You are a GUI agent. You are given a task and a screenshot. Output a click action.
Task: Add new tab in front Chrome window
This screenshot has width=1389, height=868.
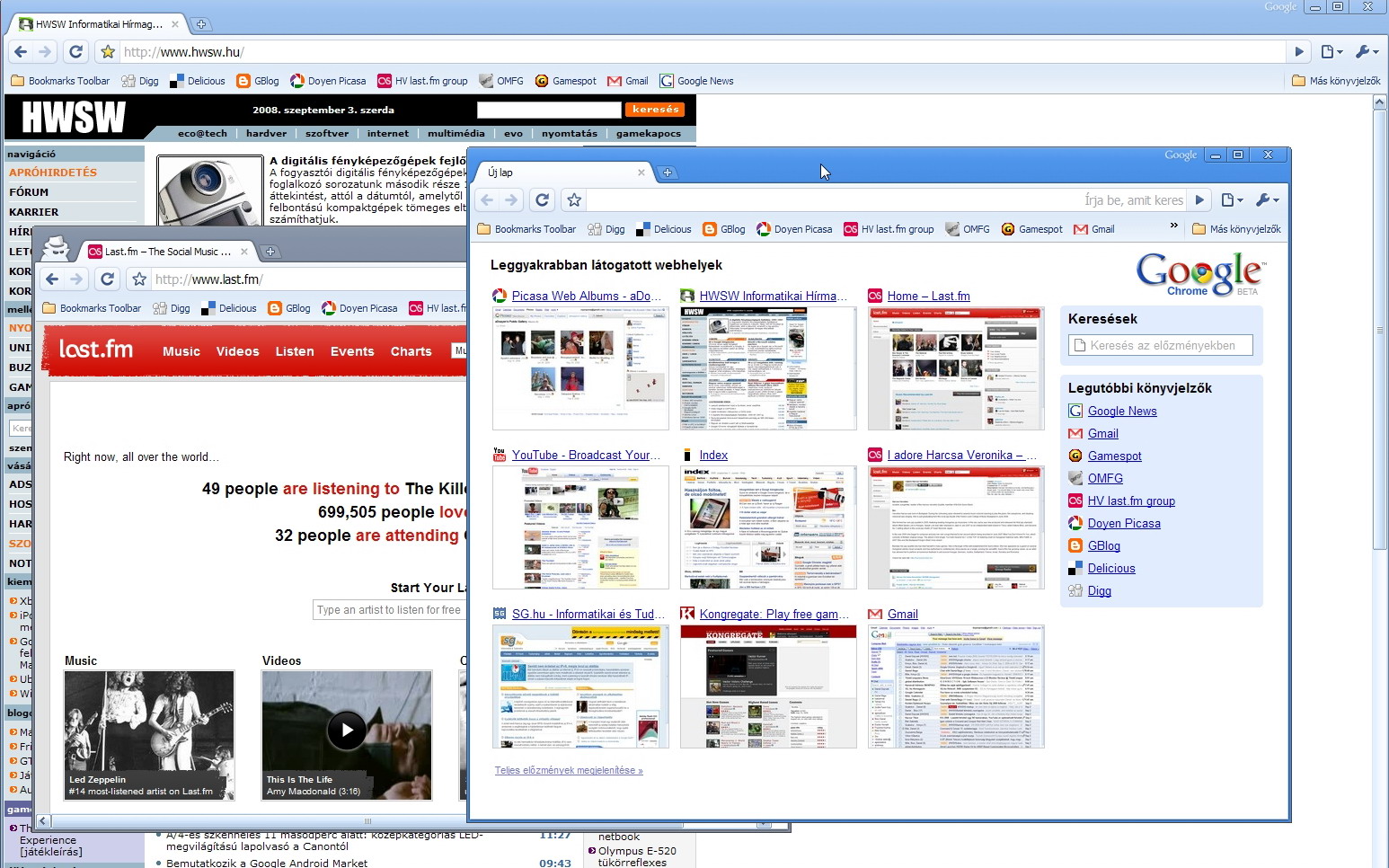pyautogui.click(x=667, y=173)
